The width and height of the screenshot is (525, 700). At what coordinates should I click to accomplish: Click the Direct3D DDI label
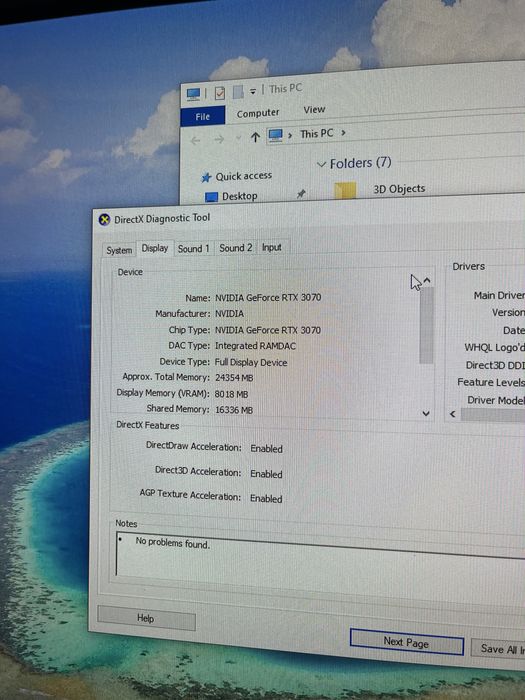tap(495, 365)
